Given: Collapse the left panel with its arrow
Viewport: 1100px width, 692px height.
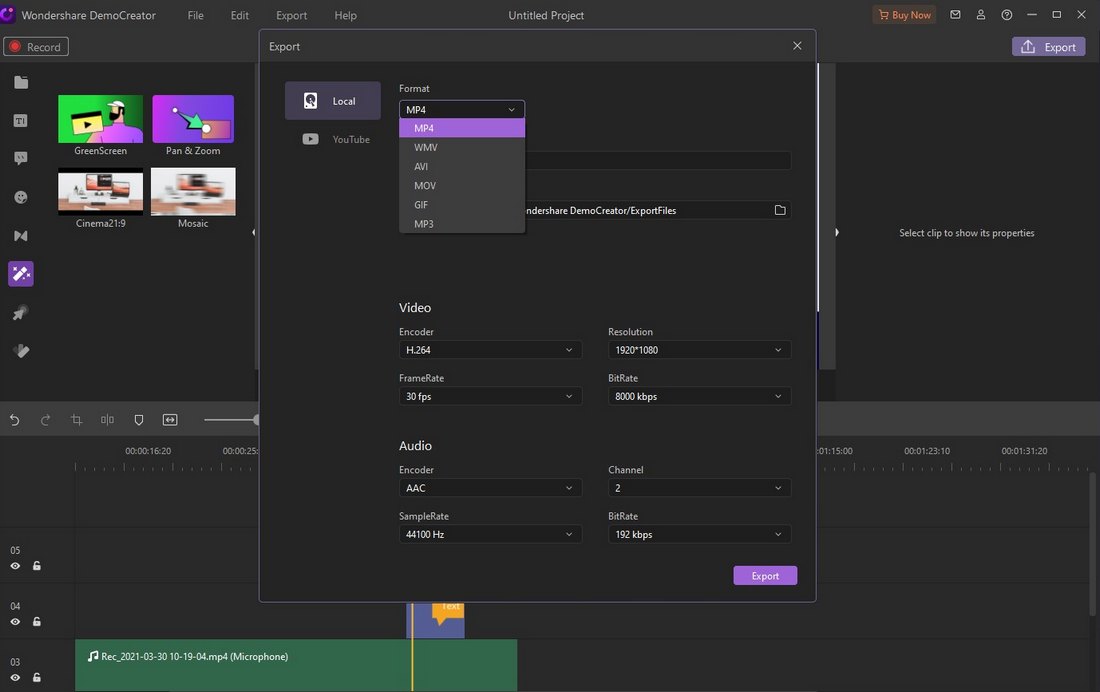Looking at the screenshot, I should 254,232.
